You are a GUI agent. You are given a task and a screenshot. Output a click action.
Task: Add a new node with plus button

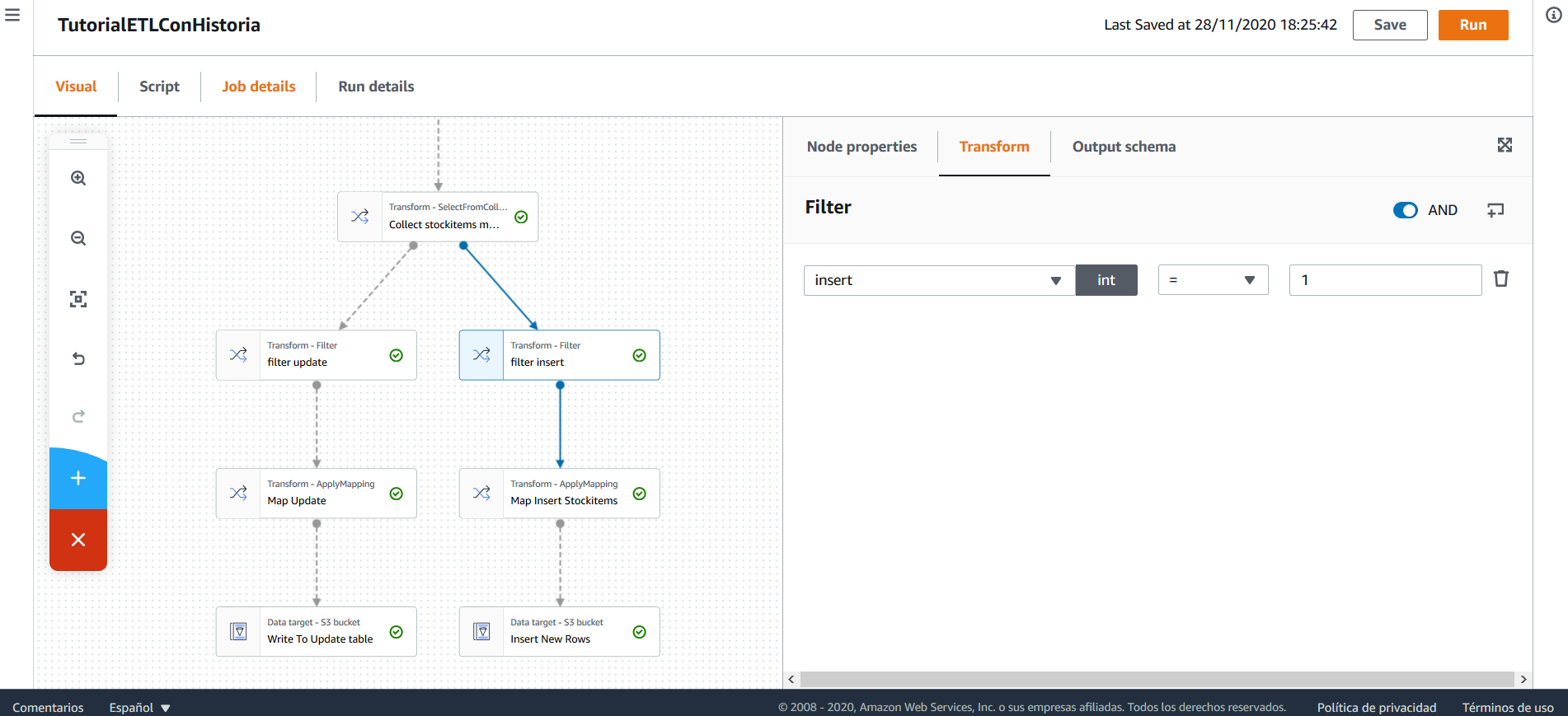(x=78, y=479)
